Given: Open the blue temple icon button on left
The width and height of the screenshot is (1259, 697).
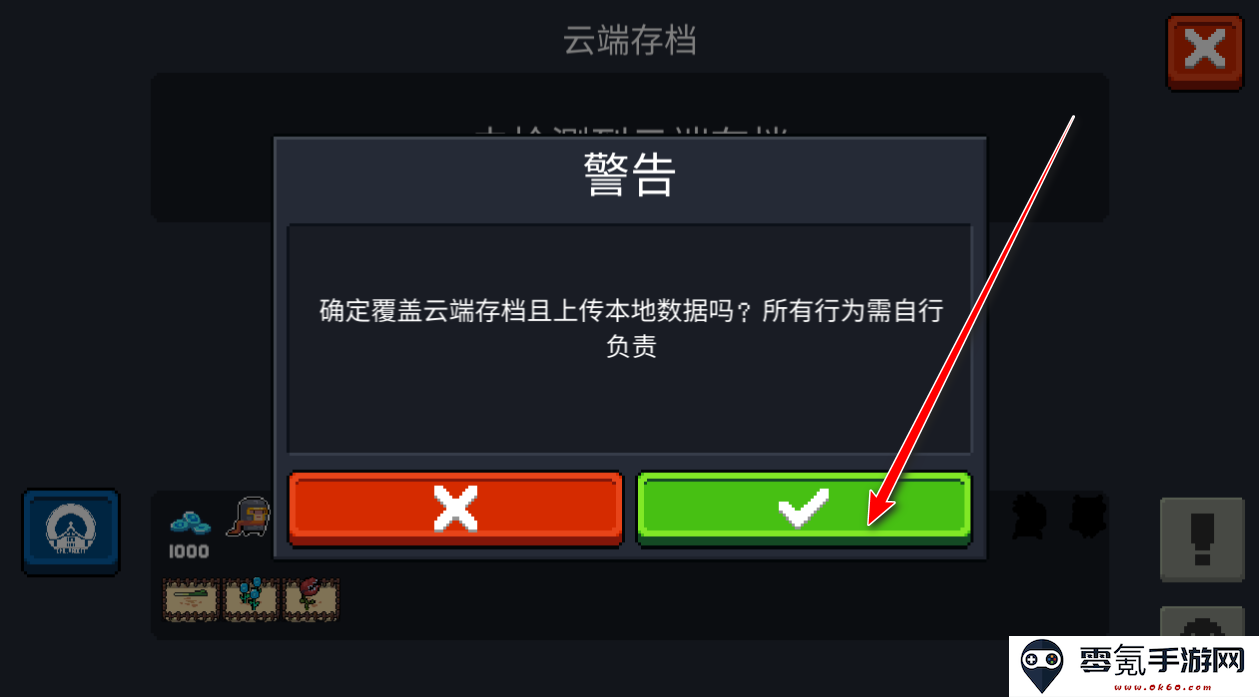Looking at the screenshot, I should coord(71,532).
